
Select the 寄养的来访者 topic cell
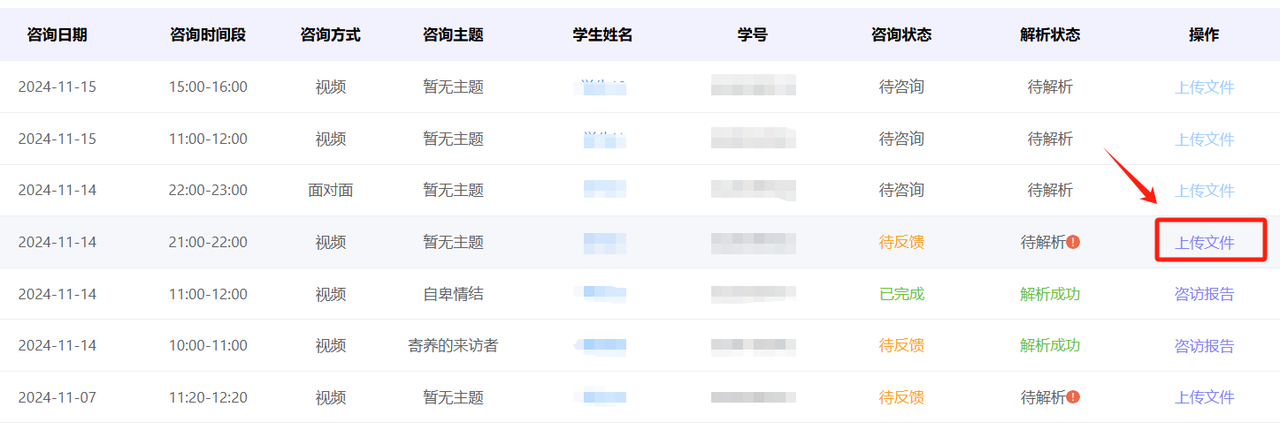453,346
